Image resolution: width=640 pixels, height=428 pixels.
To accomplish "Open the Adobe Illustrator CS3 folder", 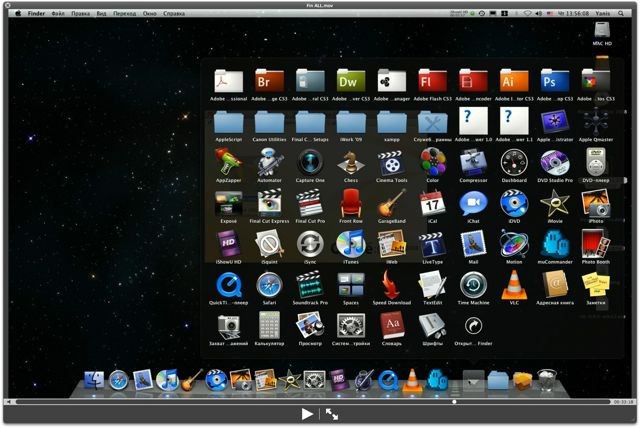I will point(514,81).
